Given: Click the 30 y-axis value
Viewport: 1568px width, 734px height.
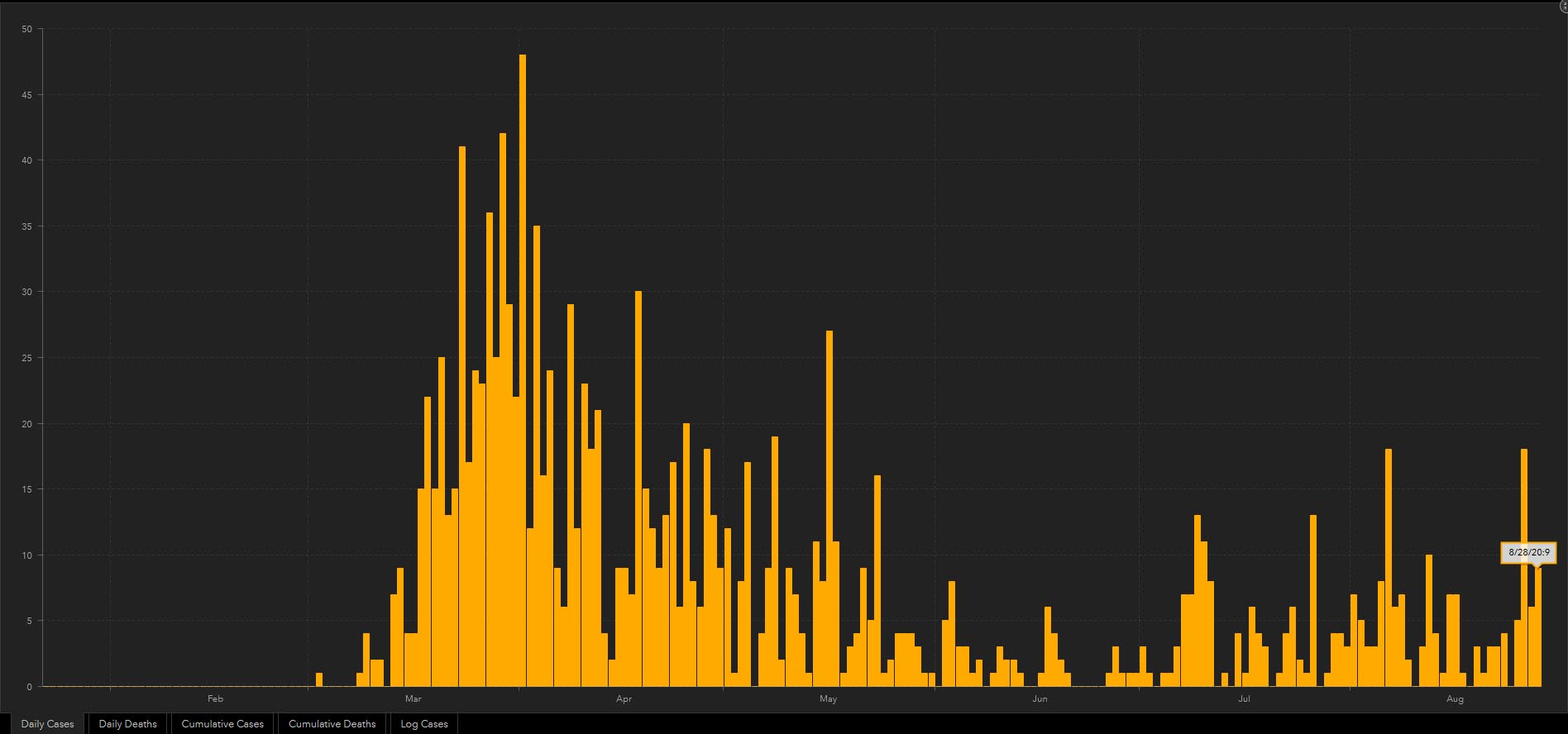Looking at the screenshot, I should click(27, 292).
